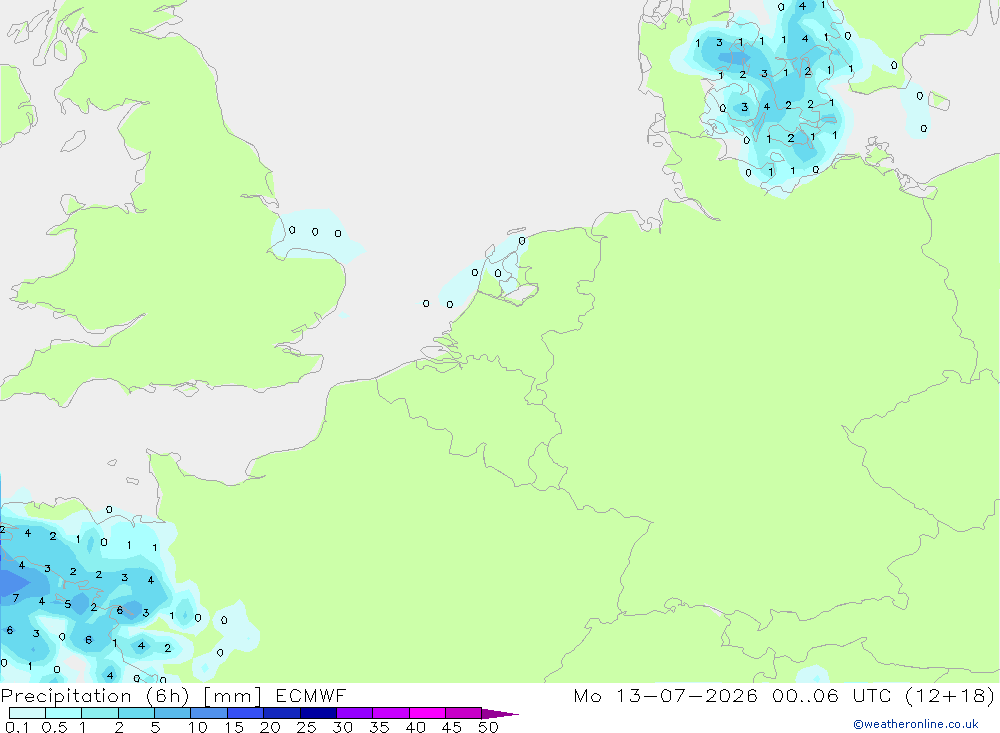The width and height of the screenshot is (1000, 733).
Task: Click the 30 legend scale label
Action: pos(342,727)
